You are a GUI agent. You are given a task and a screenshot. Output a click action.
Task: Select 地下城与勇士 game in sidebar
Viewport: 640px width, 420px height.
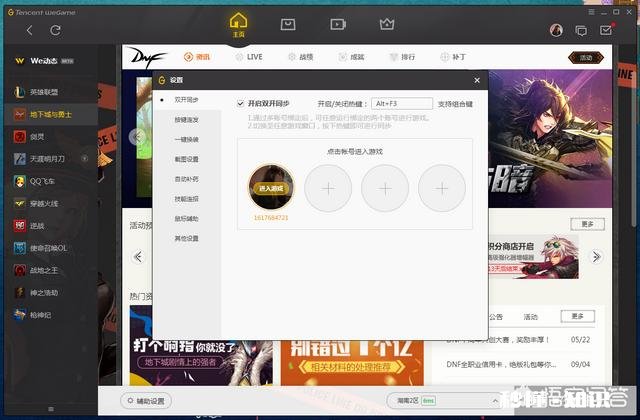pyautogui.click(x=51, y=115)
